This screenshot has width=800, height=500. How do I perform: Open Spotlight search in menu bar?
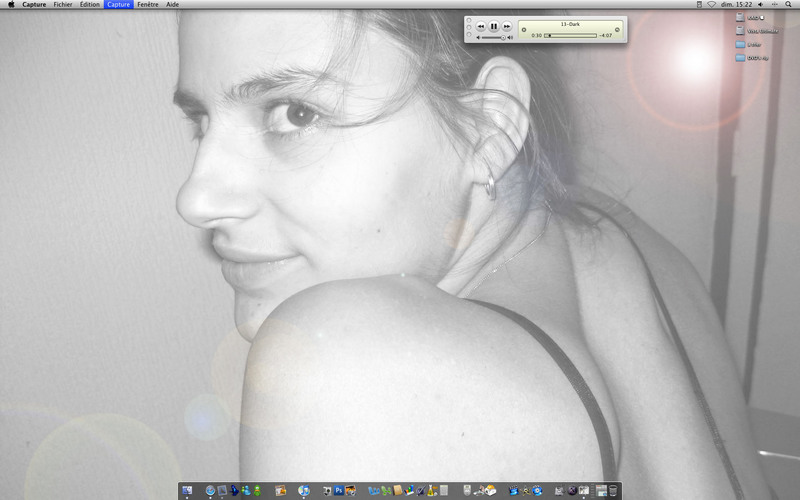point(788,4)
